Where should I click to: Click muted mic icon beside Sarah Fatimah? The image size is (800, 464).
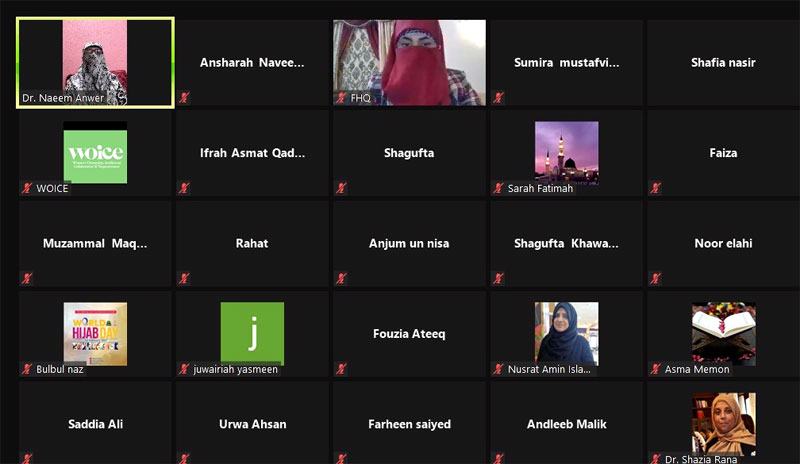click(x=498, y=188)
